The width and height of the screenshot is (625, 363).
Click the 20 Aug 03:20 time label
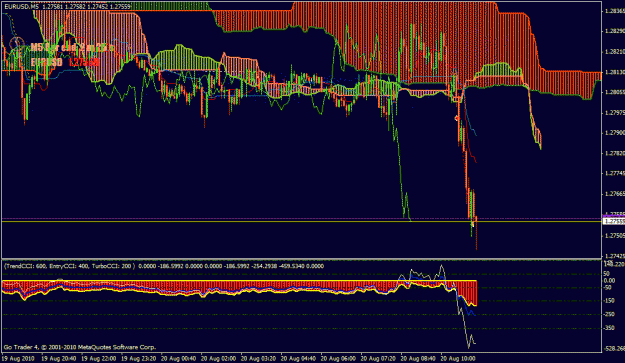click(258, 358)
